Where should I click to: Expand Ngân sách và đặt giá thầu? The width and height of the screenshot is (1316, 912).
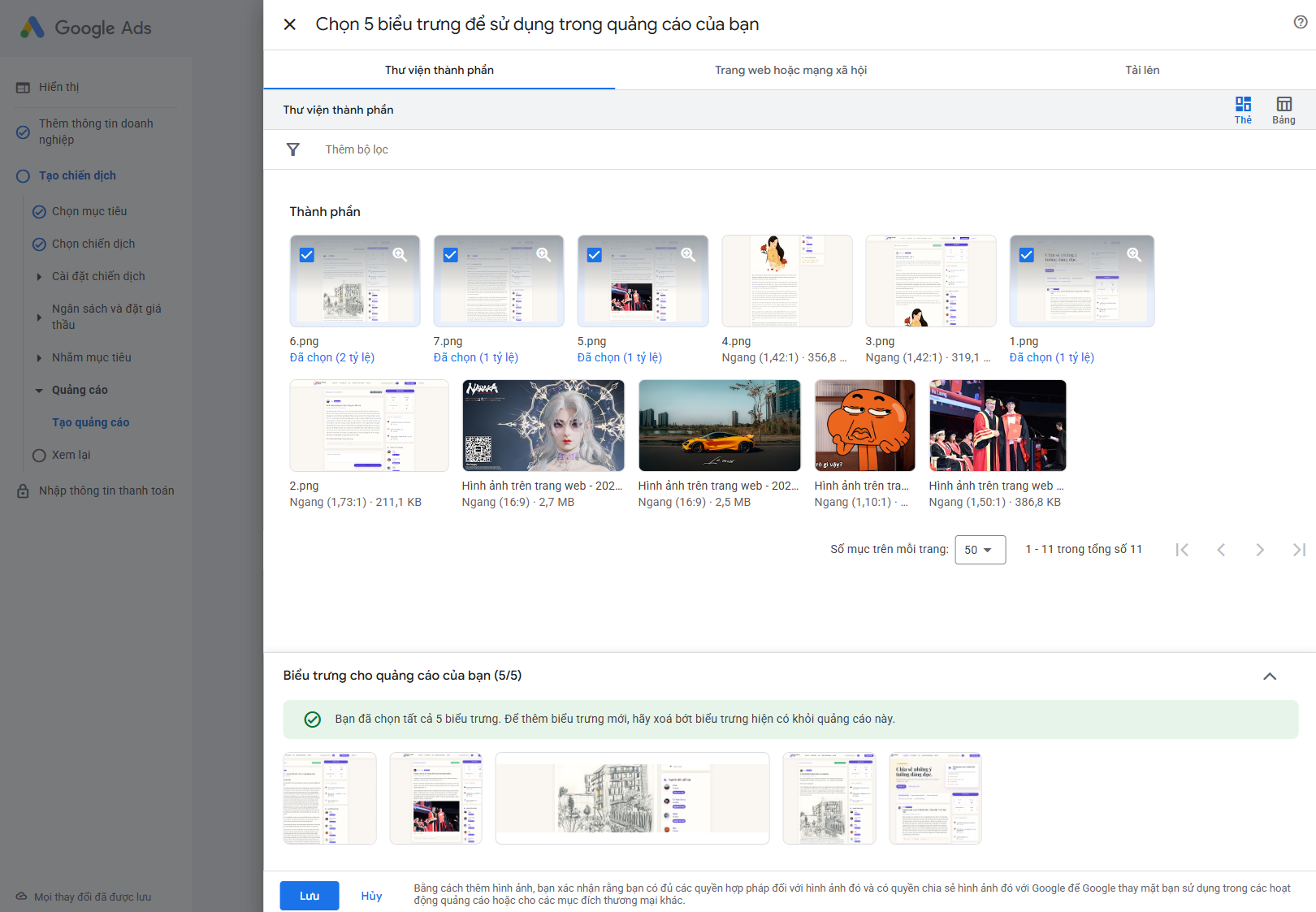39,318
